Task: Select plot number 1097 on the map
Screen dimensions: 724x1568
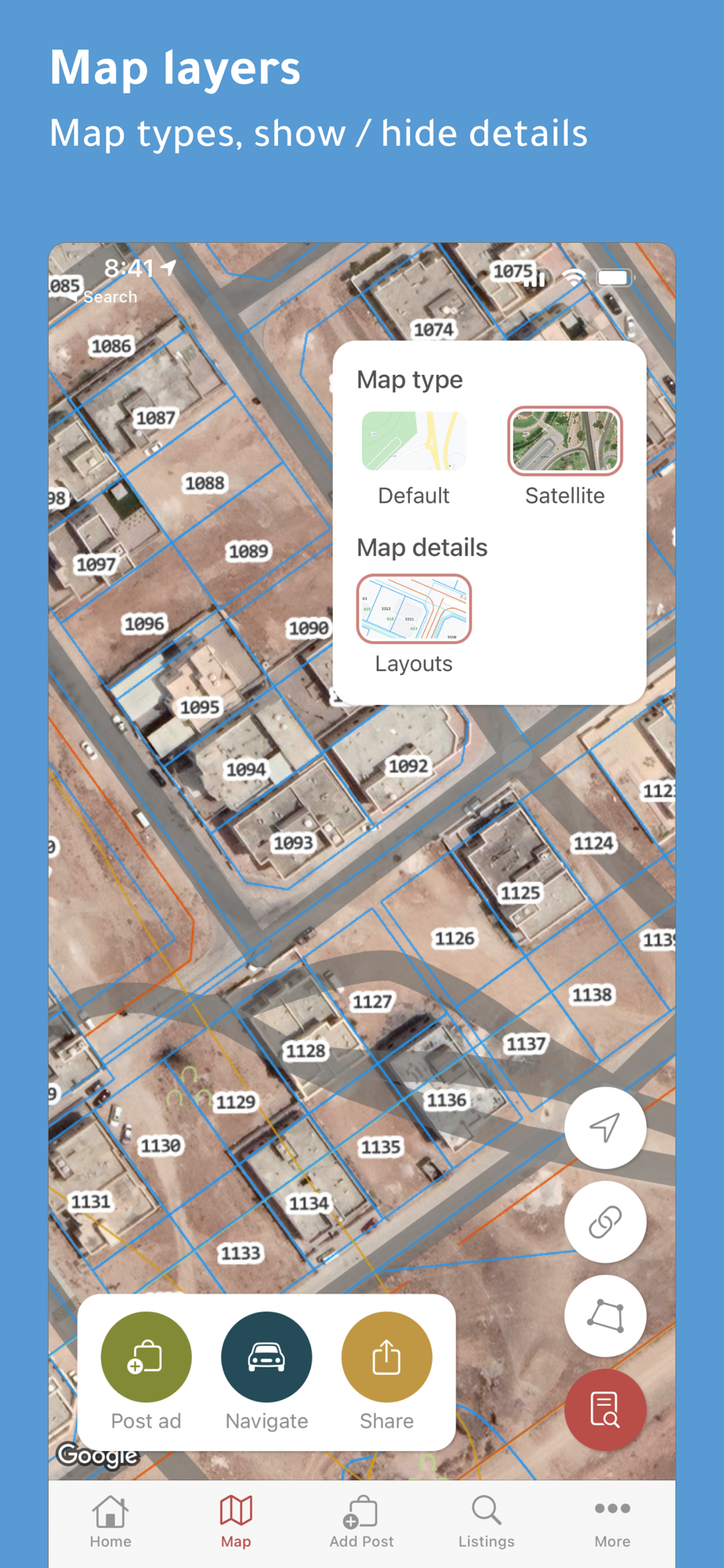Action: pos(96,564)
